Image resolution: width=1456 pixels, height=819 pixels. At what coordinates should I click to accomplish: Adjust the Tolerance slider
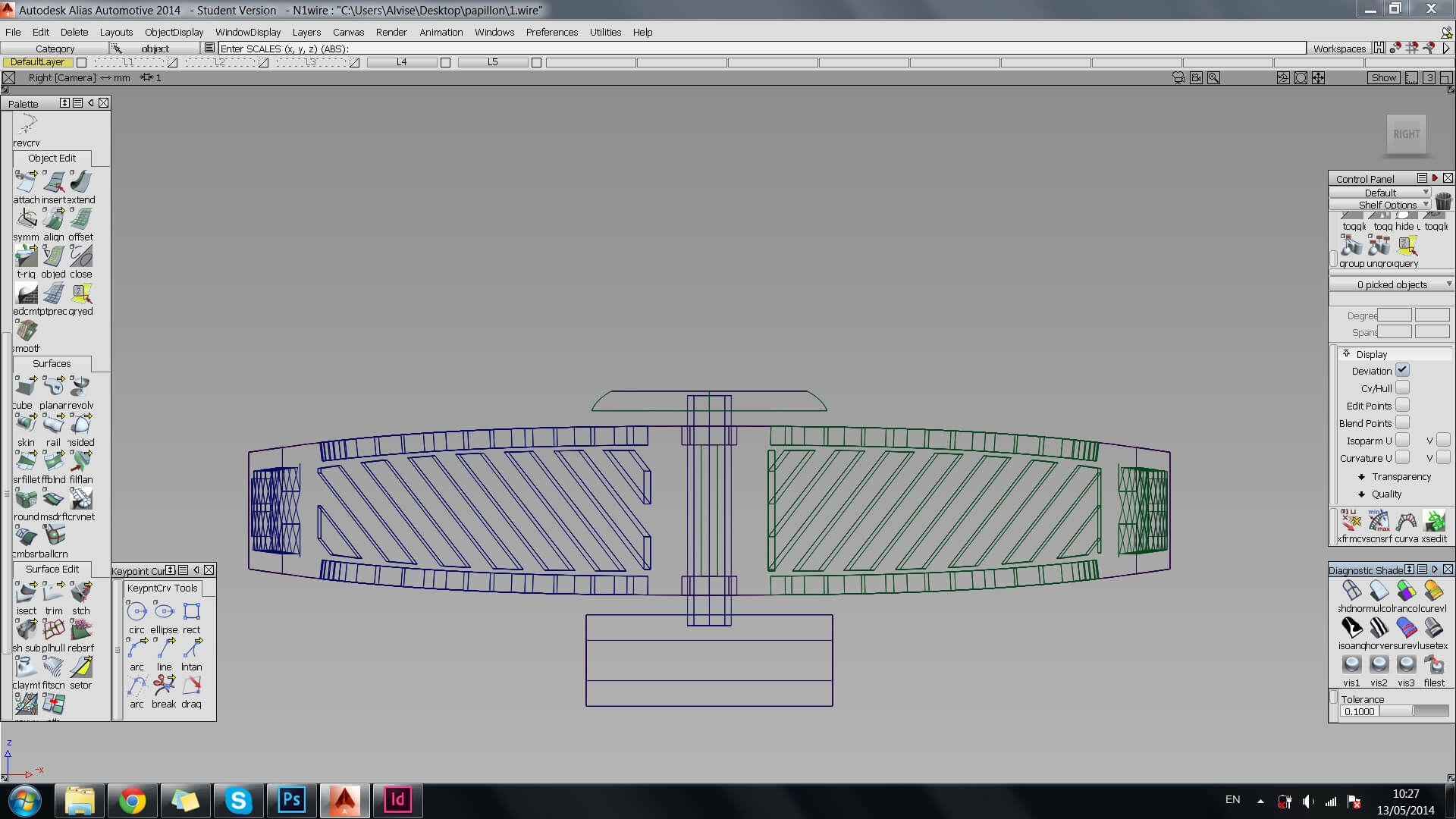click(1413, 711)
